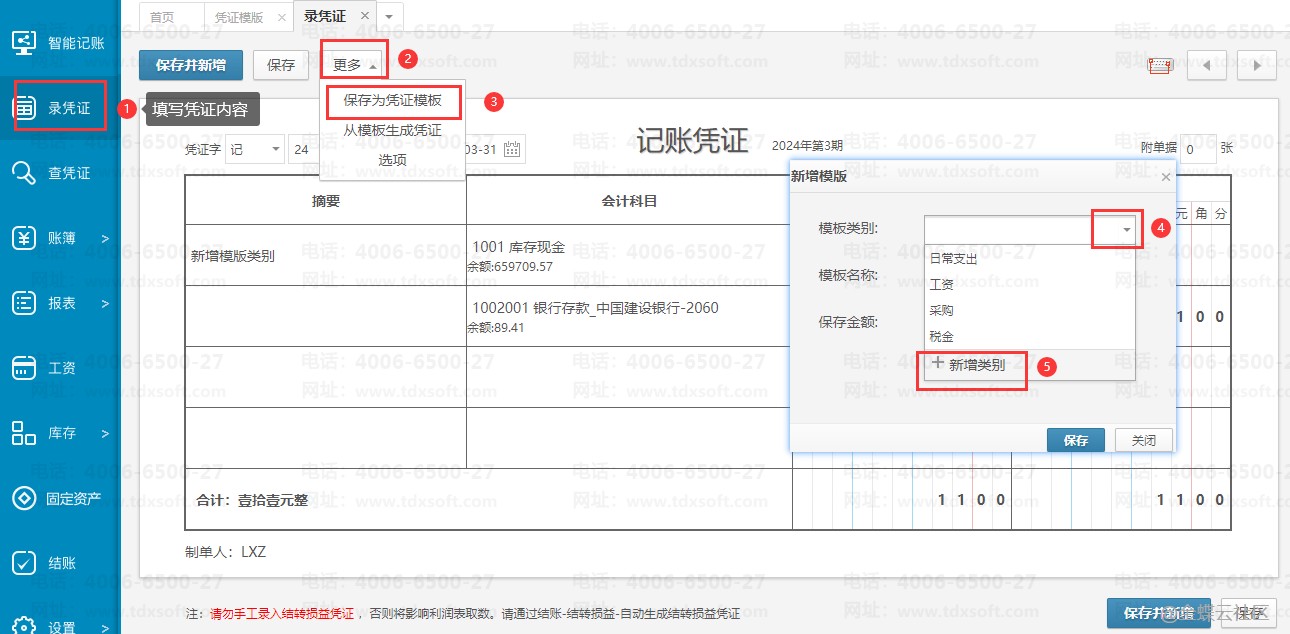Viewport: 1290px width, 634px height.
Task: Click the 保存并新增 button in top toolbar
Action: [x=190, y=65]
